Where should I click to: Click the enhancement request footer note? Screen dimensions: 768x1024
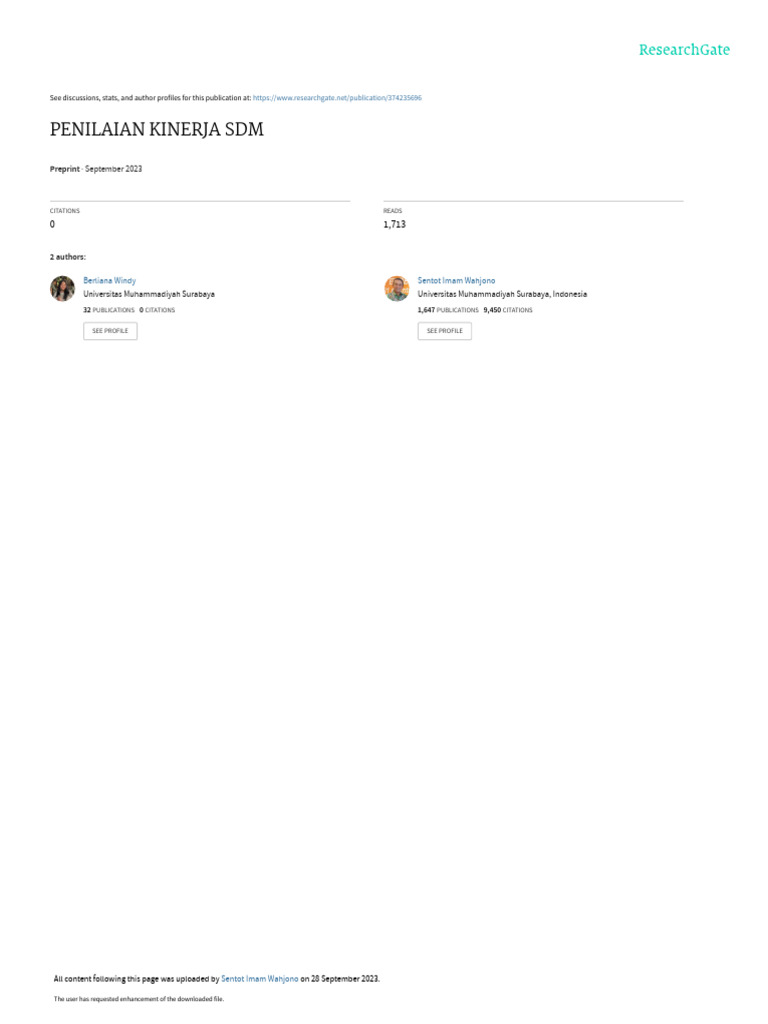[x=138, y=999]
